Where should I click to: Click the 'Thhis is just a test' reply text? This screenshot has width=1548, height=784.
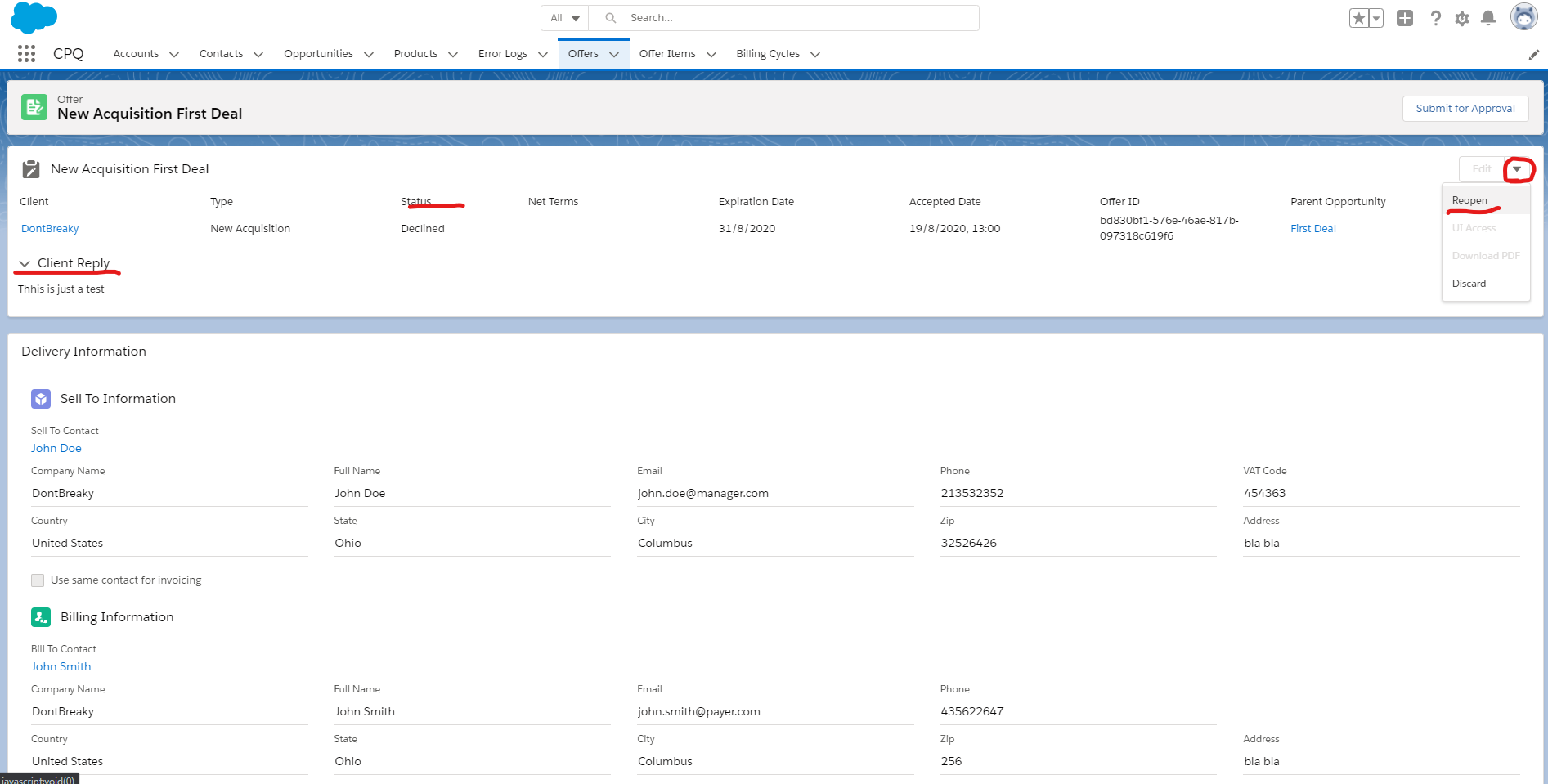61,289
